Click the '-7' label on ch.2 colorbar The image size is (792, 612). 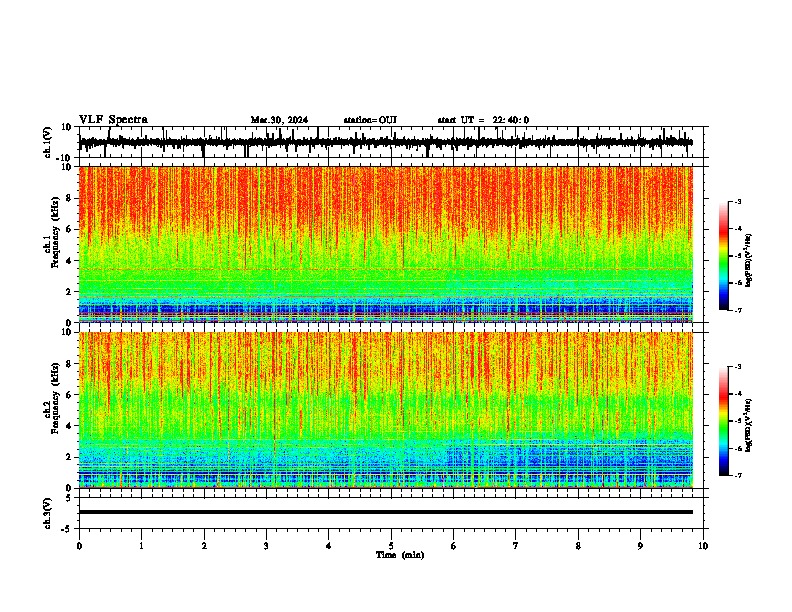[x=737, y=475]
